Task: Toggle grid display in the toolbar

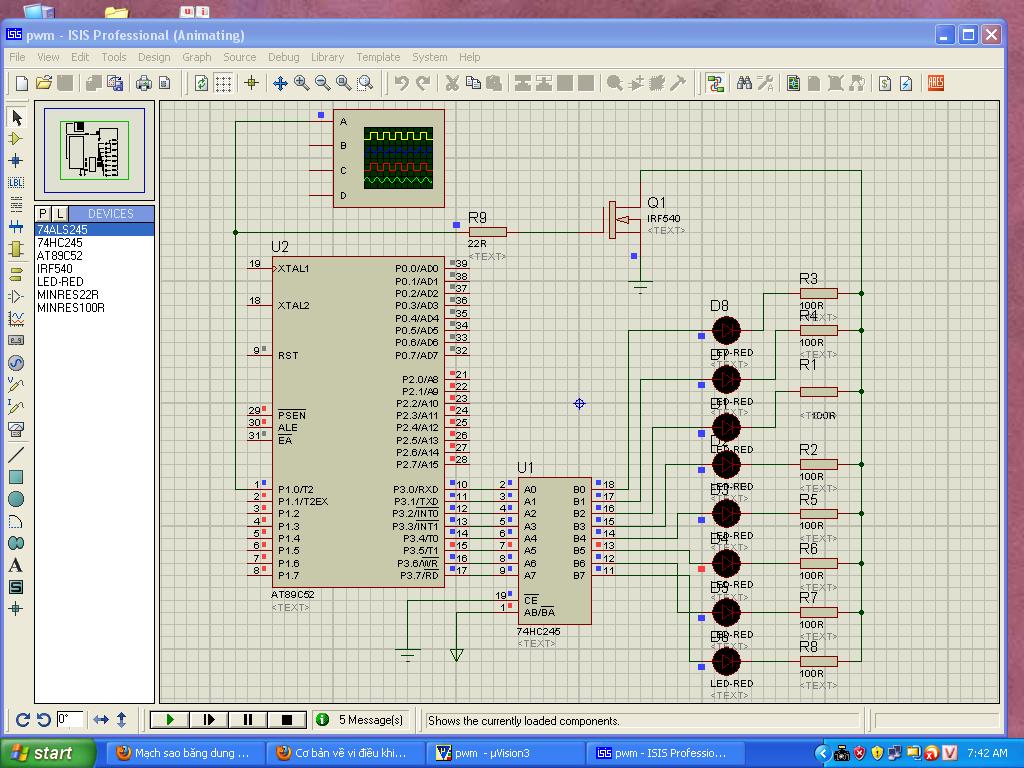Action: 224,83
